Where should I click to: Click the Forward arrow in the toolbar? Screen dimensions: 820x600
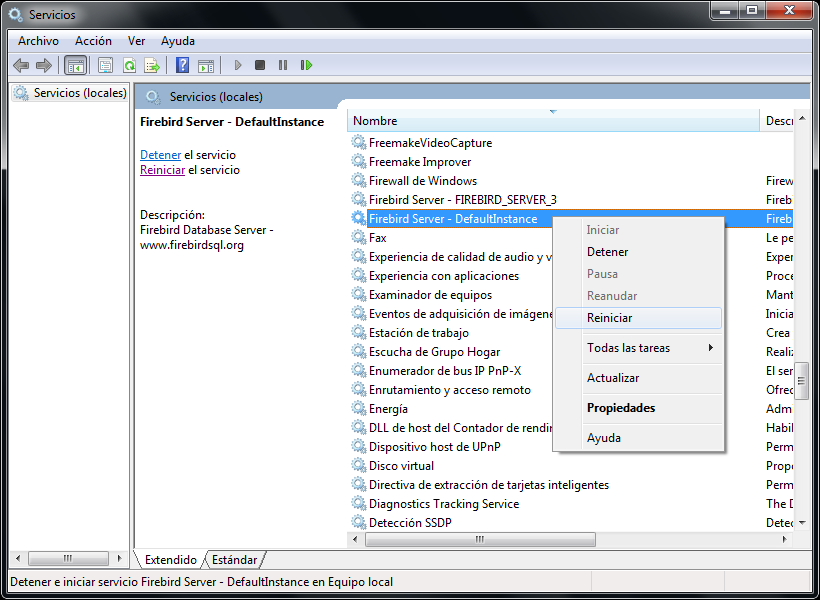click(x=43, y=65)
